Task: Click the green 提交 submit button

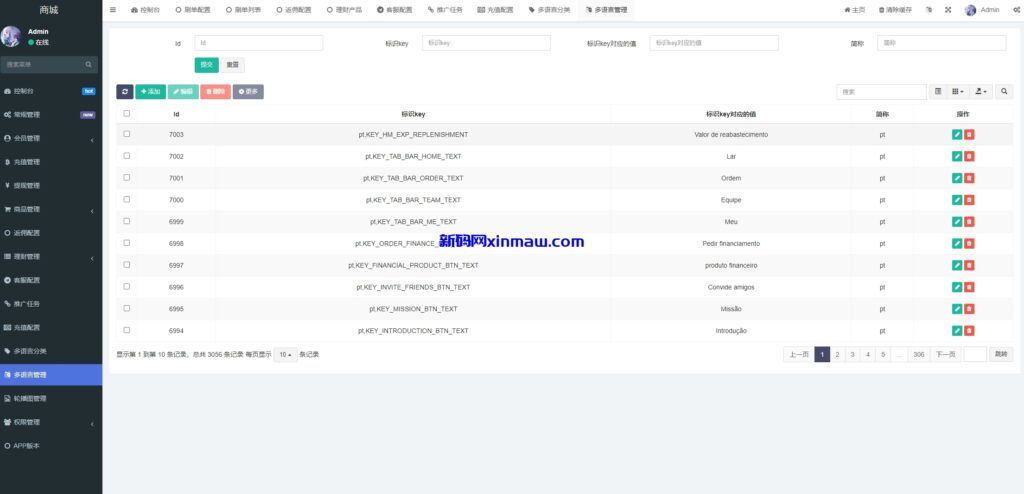Action: [206, 65]
